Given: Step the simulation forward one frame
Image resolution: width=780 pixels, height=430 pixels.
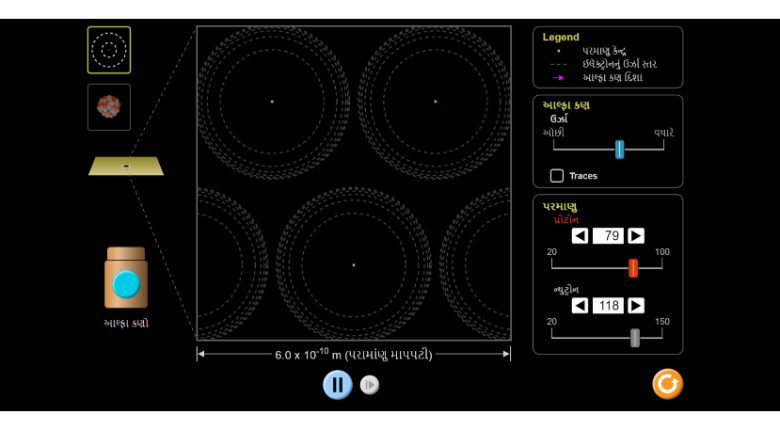Looking at the screenshot, I should point(370,385).
